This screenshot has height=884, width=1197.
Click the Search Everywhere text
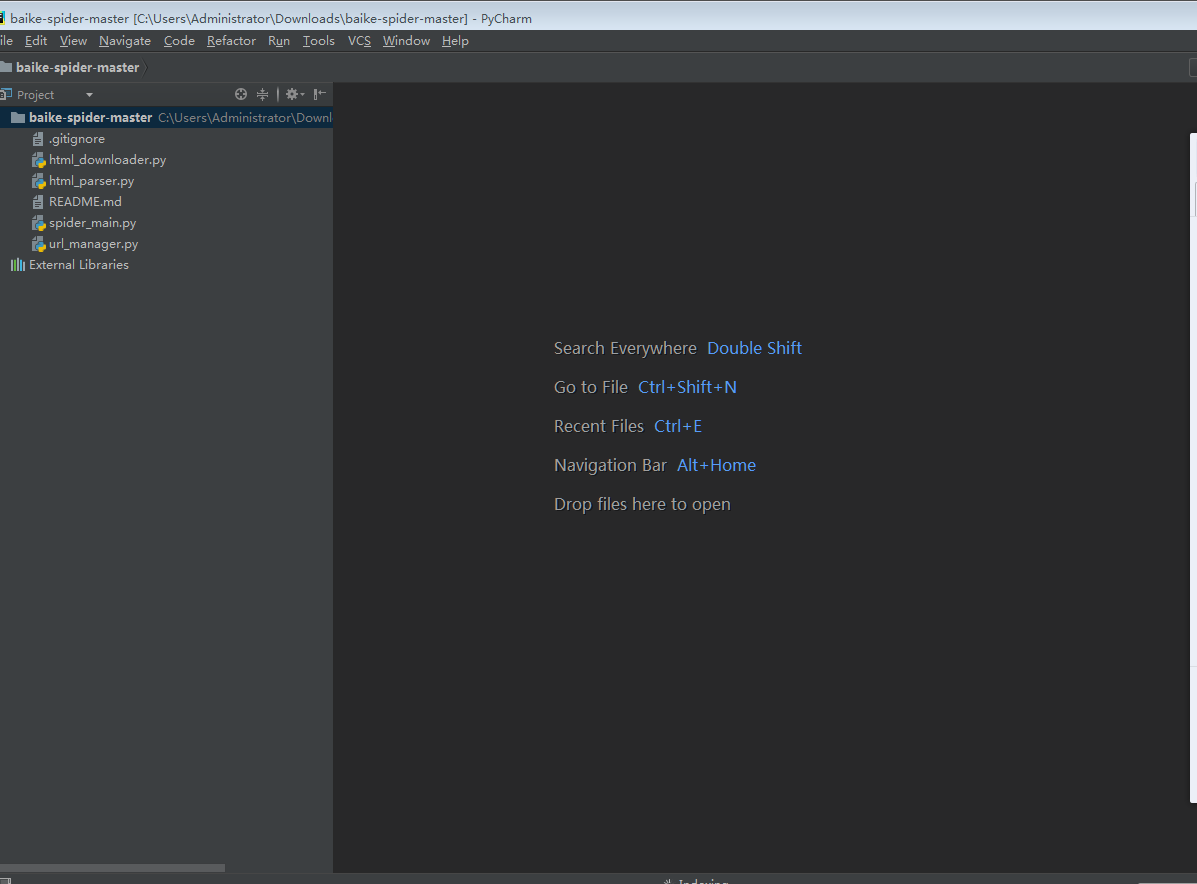tap(625, 349)
